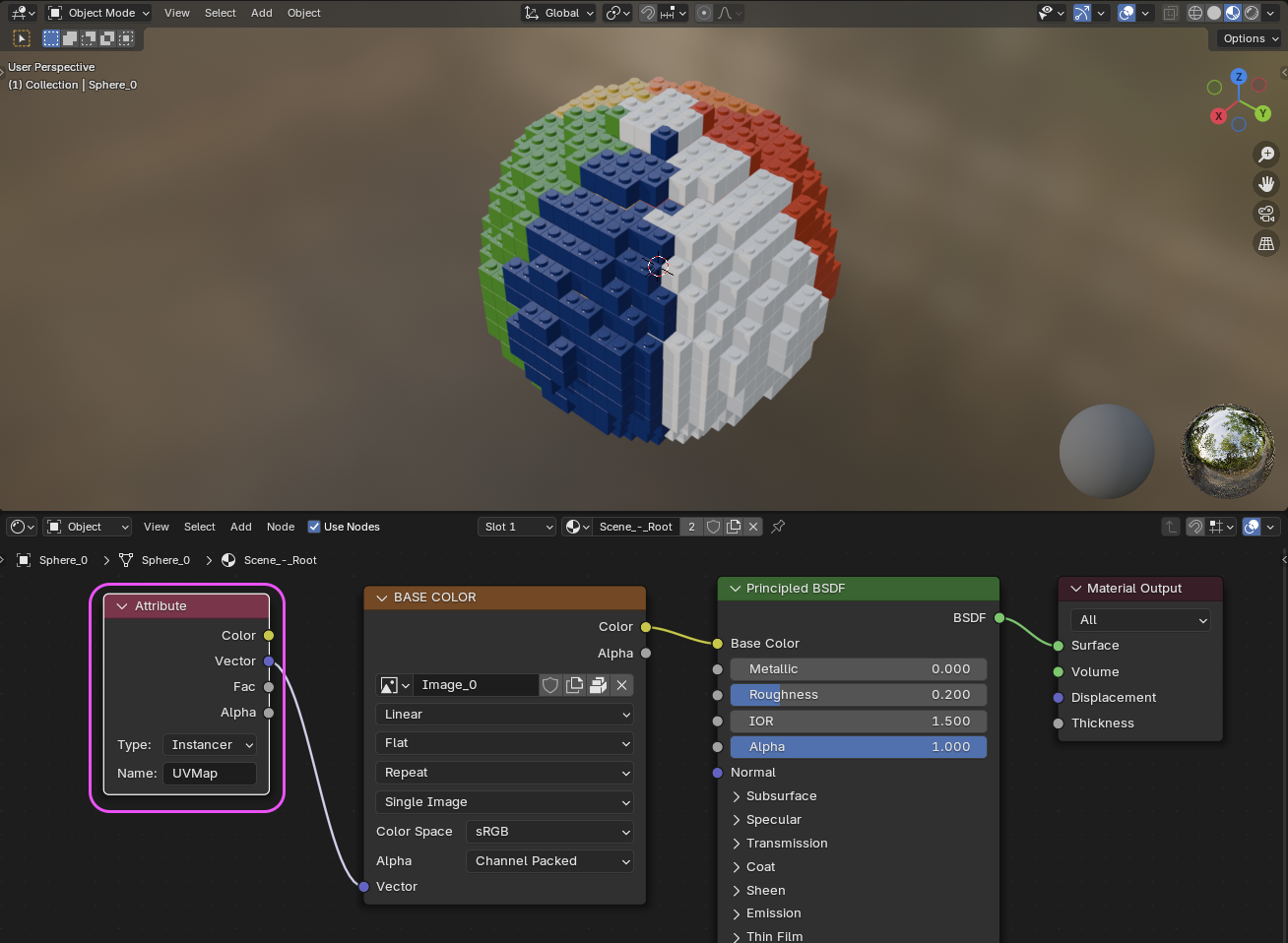Unlink the Scene_-_Root material
The width and height of the screenshot is (1288, 943).
click(753, 527)
